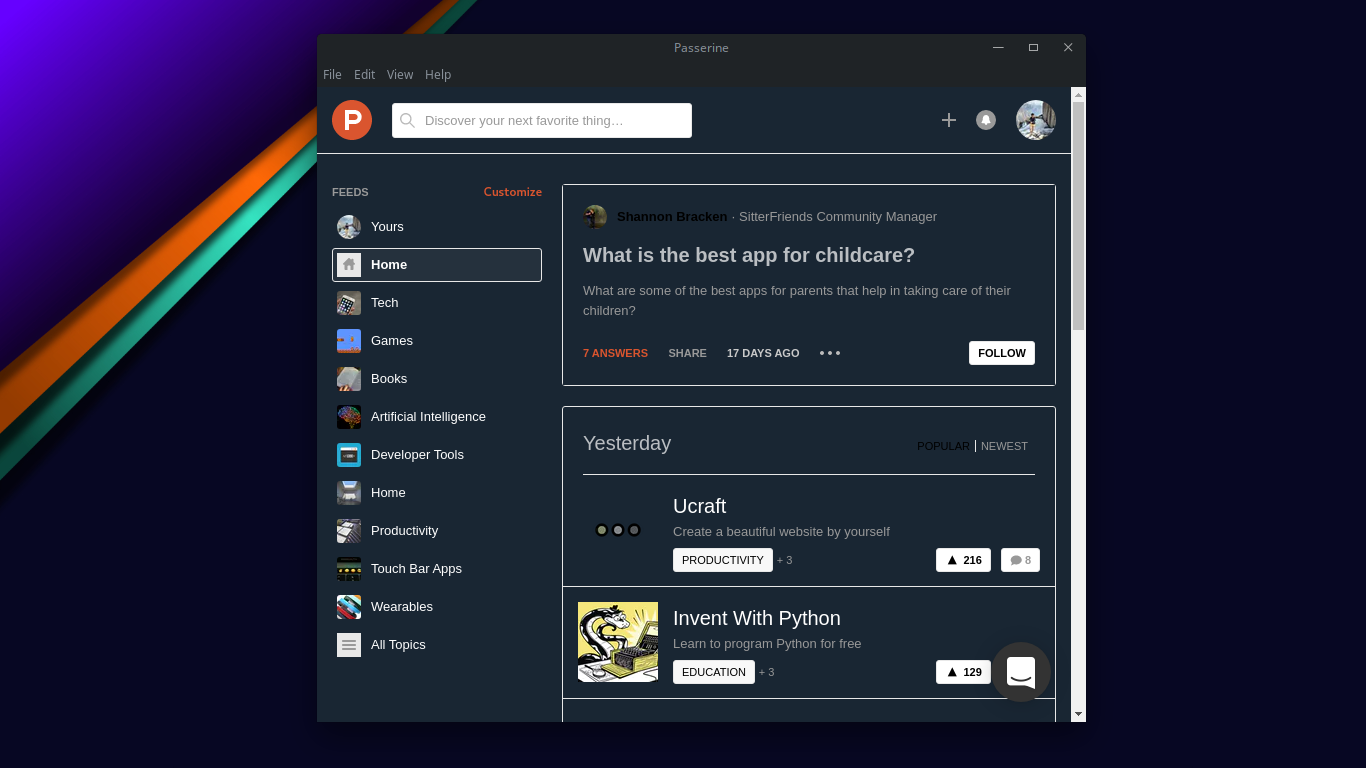Open Ucraft's 8 comments button
The width and height of the screenshot is (1366, 768).
click(1020, 560)
